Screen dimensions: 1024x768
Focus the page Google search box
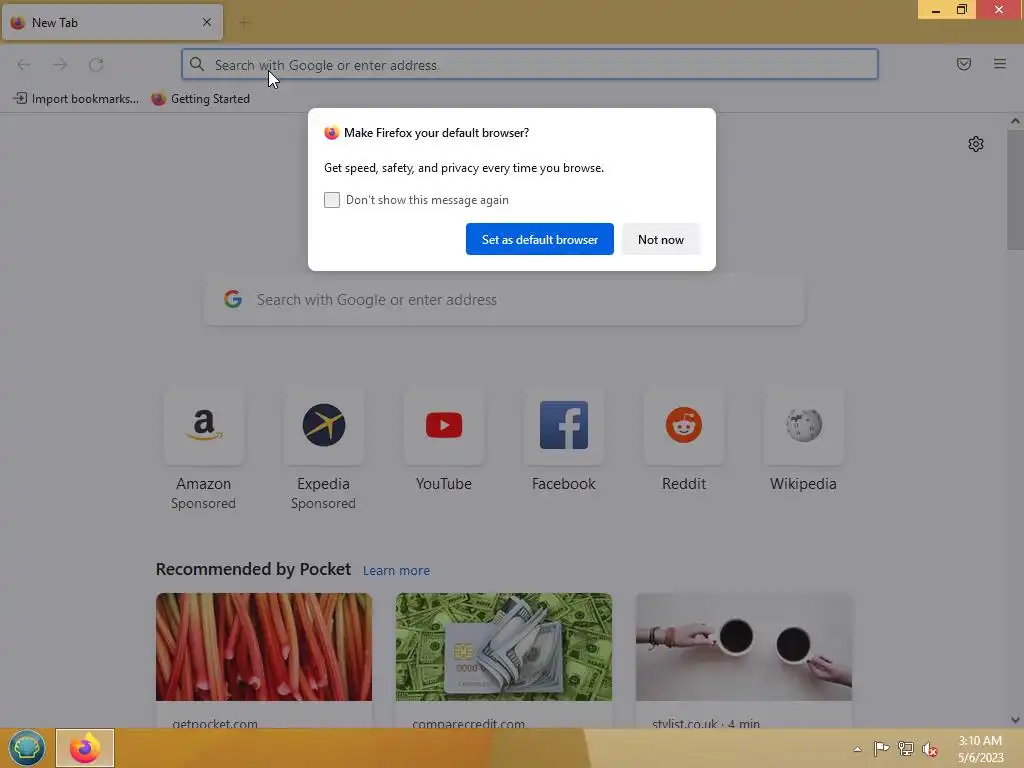tap(504, 299)
